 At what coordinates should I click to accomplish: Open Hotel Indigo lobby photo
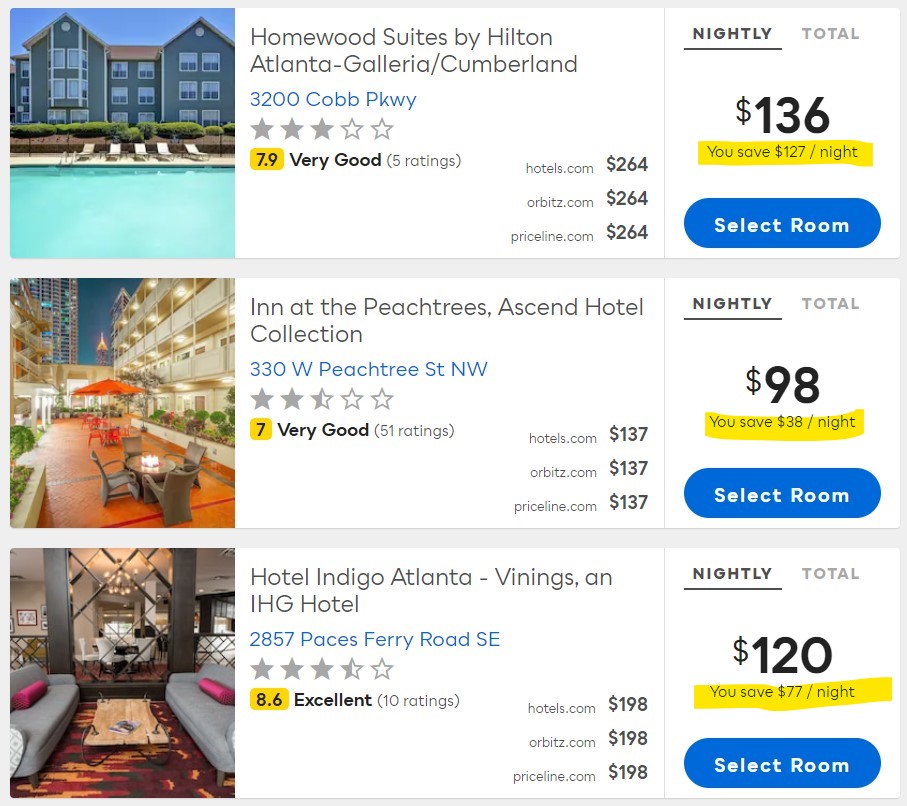coord(122,673)
